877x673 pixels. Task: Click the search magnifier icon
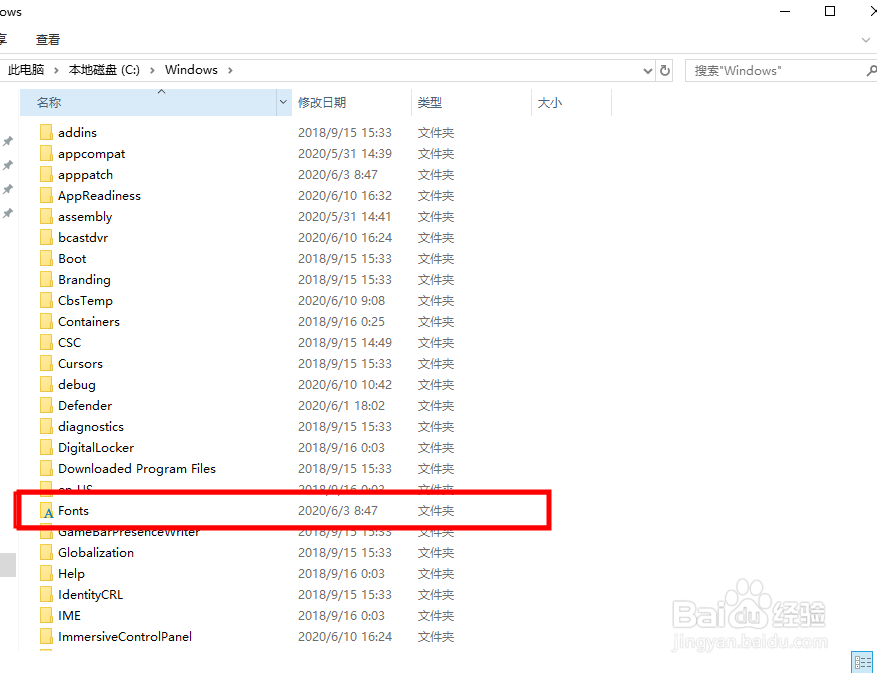tap(871, 70)
